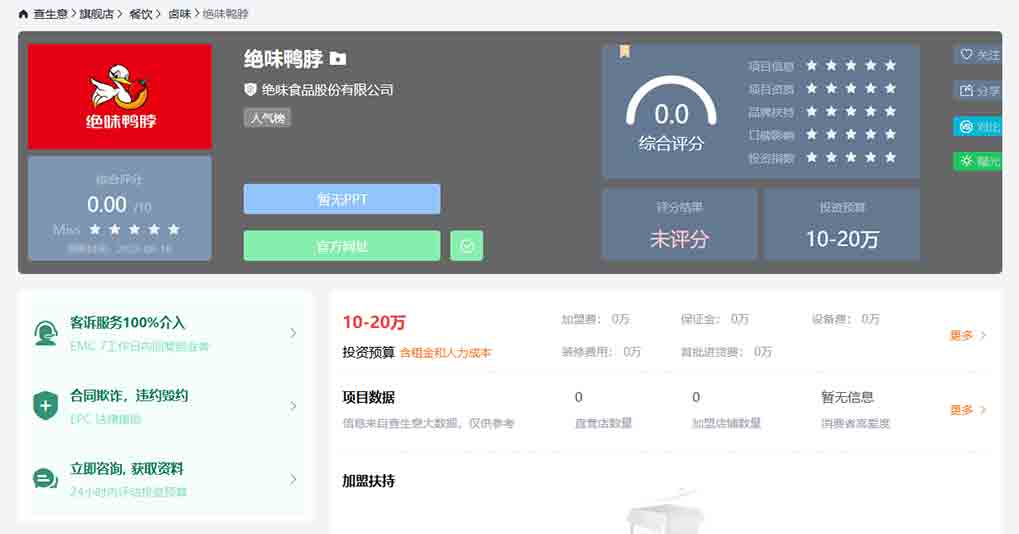Expand the 客诉服务100%介入 row chevron
This screenshot has height=534, width=1019.
pos(293,333)
